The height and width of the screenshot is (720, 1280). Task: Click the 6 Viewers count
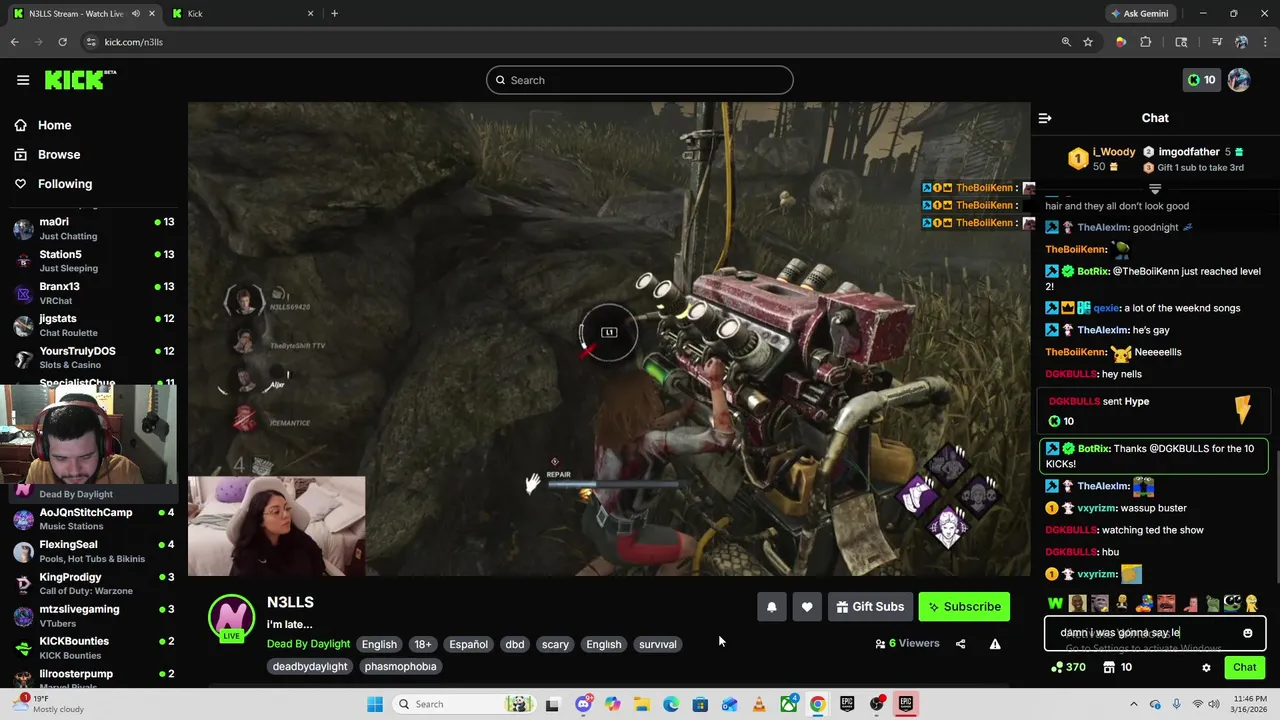[907, 644]
